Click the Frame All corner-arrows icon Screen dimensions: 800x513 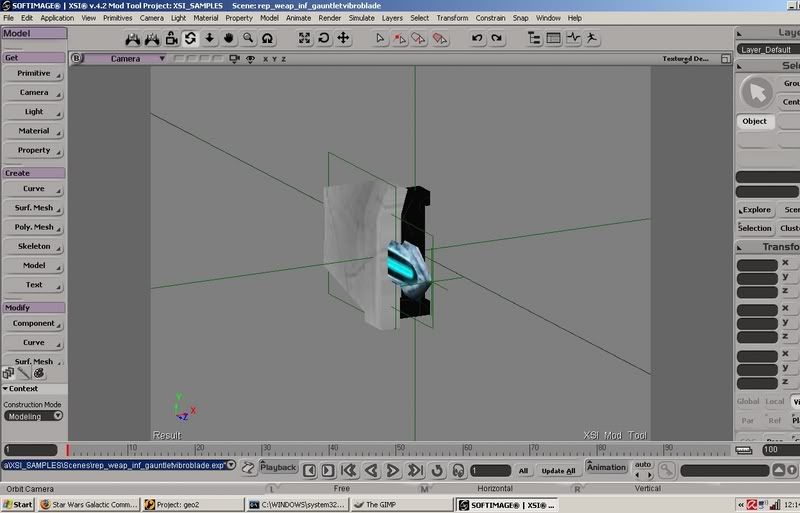[305, 38]
